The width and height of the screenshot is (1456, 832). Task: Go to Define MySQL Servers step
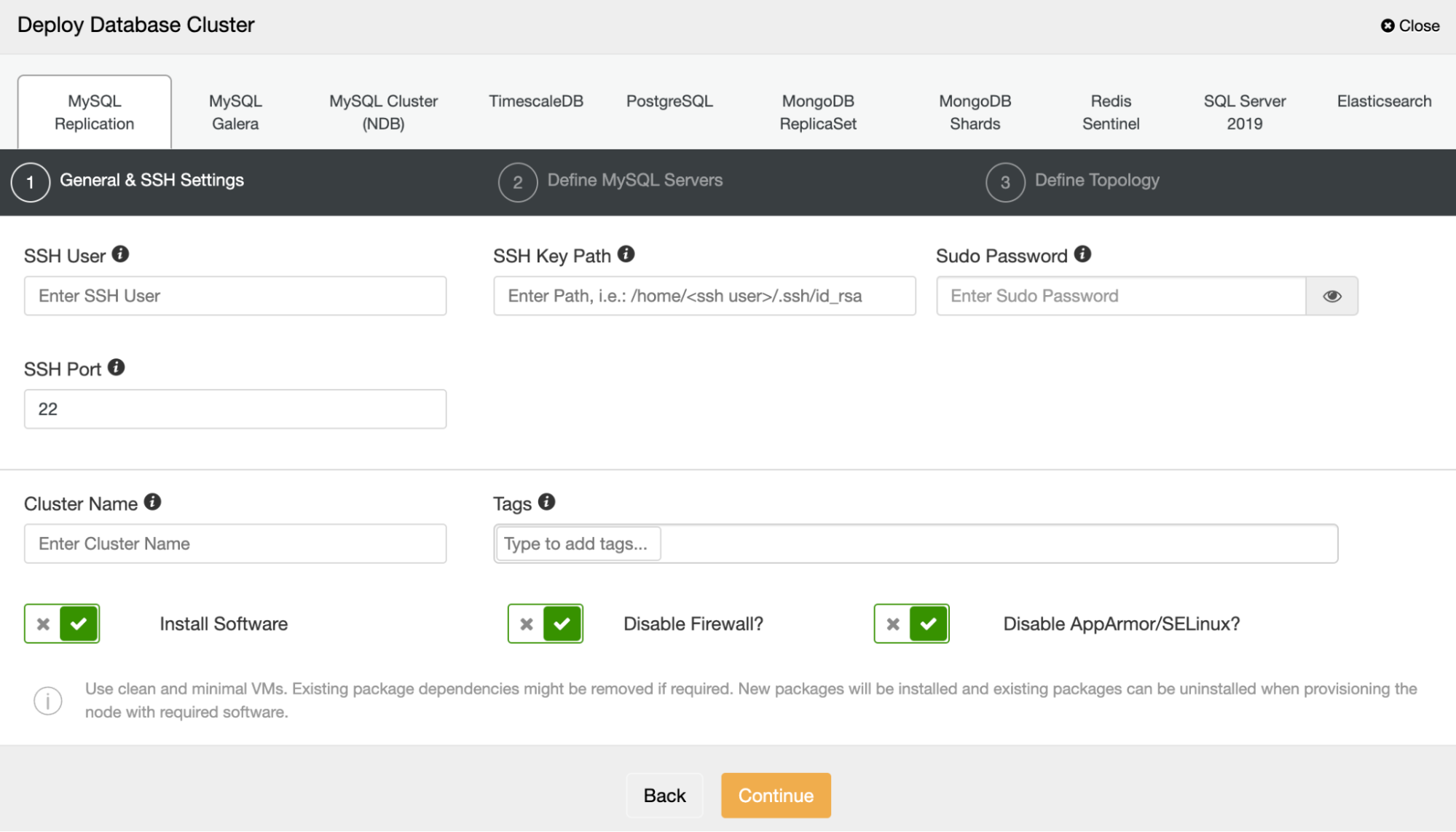(634, 180)
